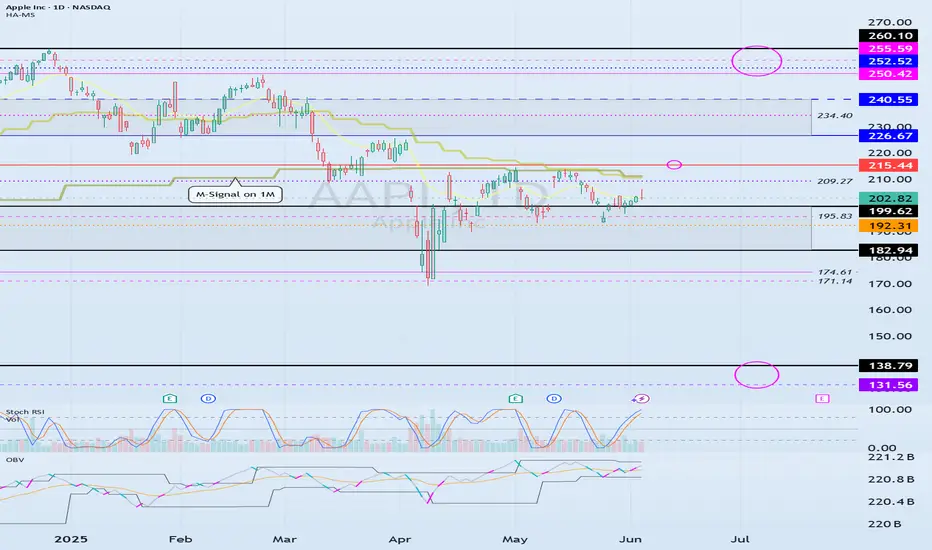Click the 2025 time axis label

tap(71, 539)
